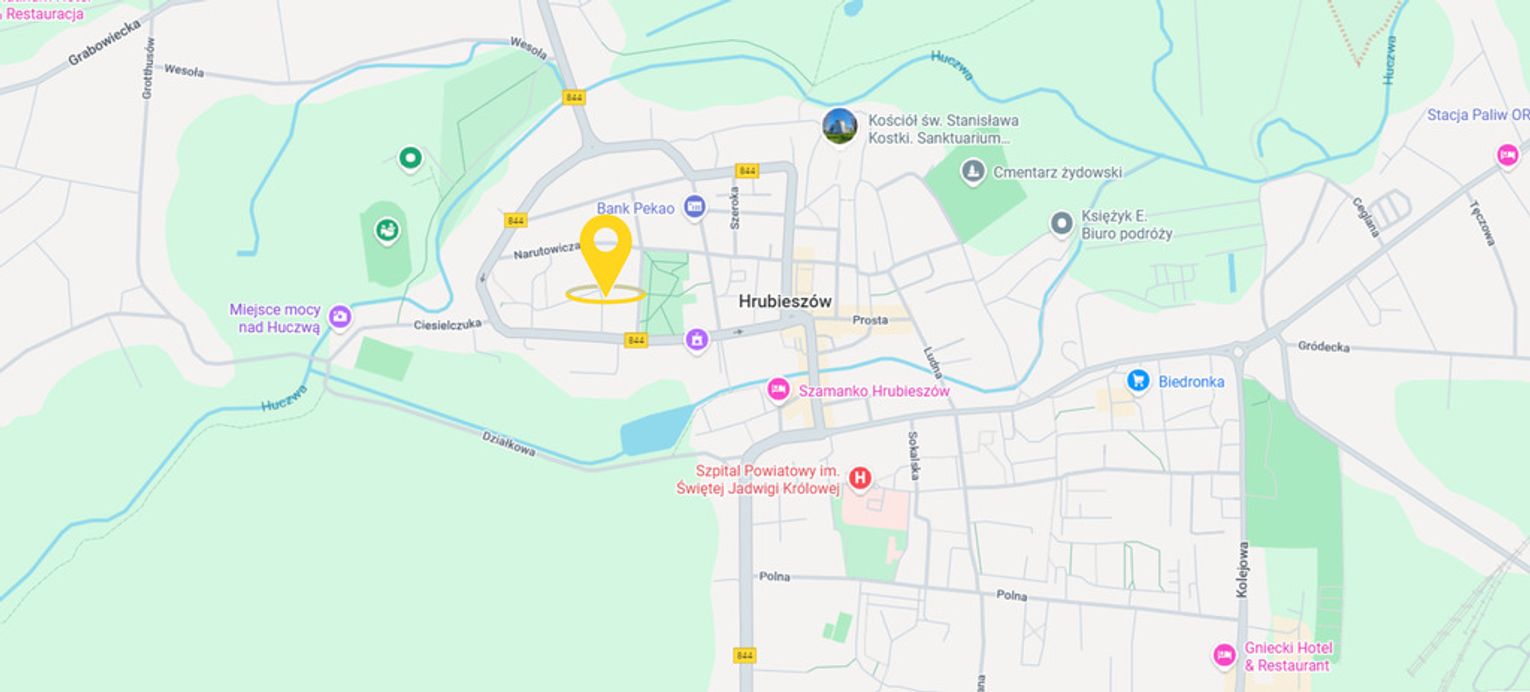Image resolution: width=1530 pixels, height=692 pixels.
Task: Select the Księżyk E. Biuro podróży marker
Action: 1061,224
